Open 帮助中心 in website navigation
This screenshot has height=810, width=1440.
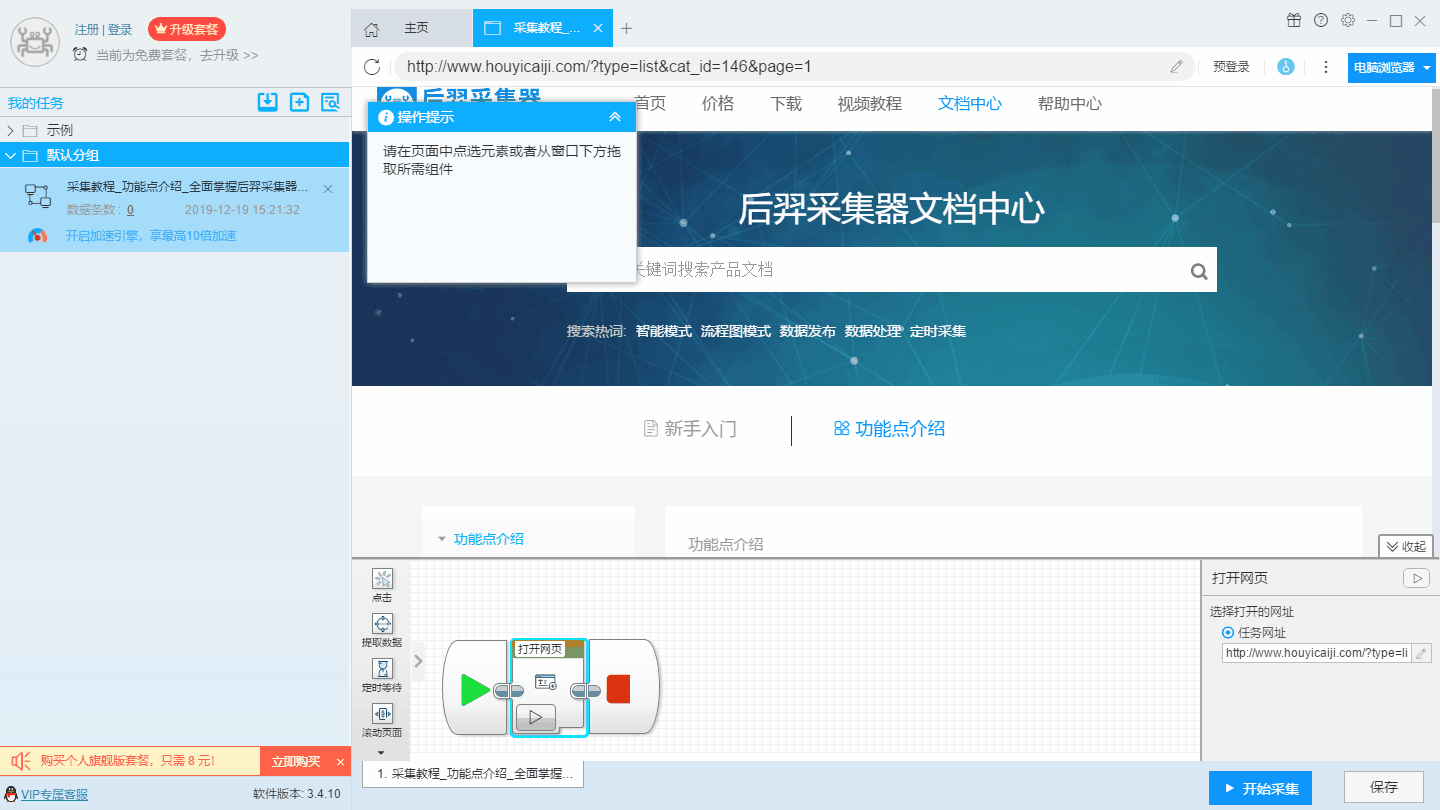click(x=1070, y=104)
